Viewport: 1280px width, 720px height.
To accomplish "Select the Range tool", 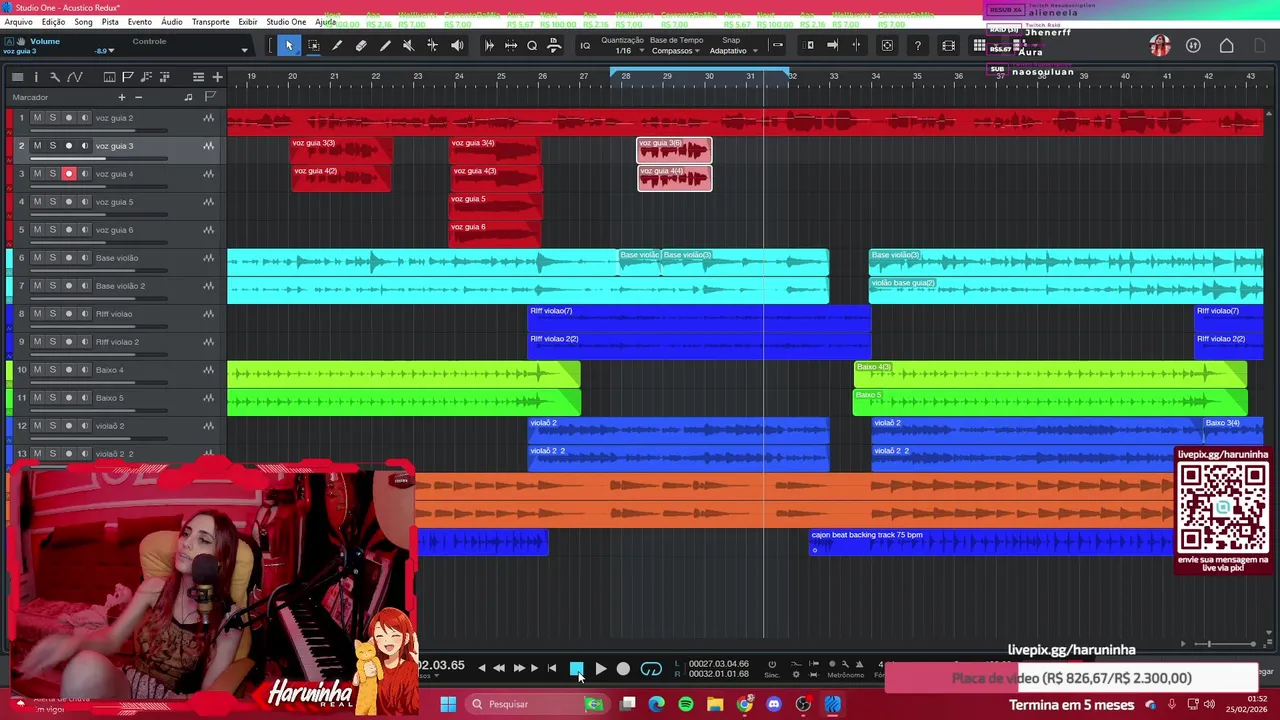I will 313,46.
